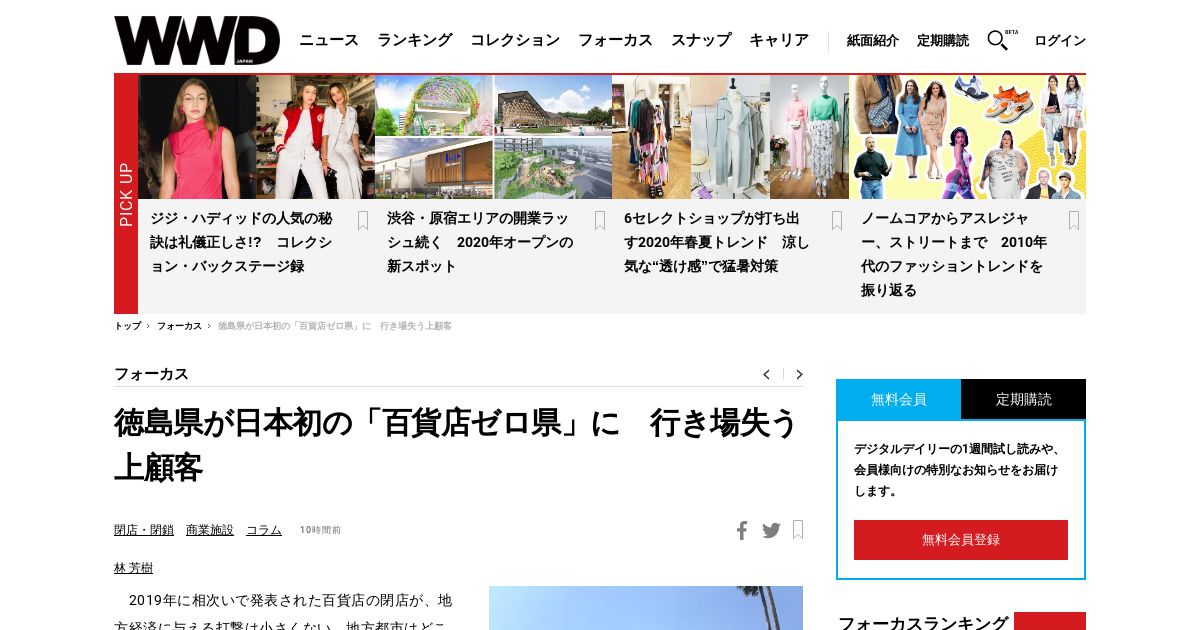Open headline 渋谷・原宿エリアの開業ラッシュ続く
Viewport: 1200px width, 630px height.
[x=480, y=242]
